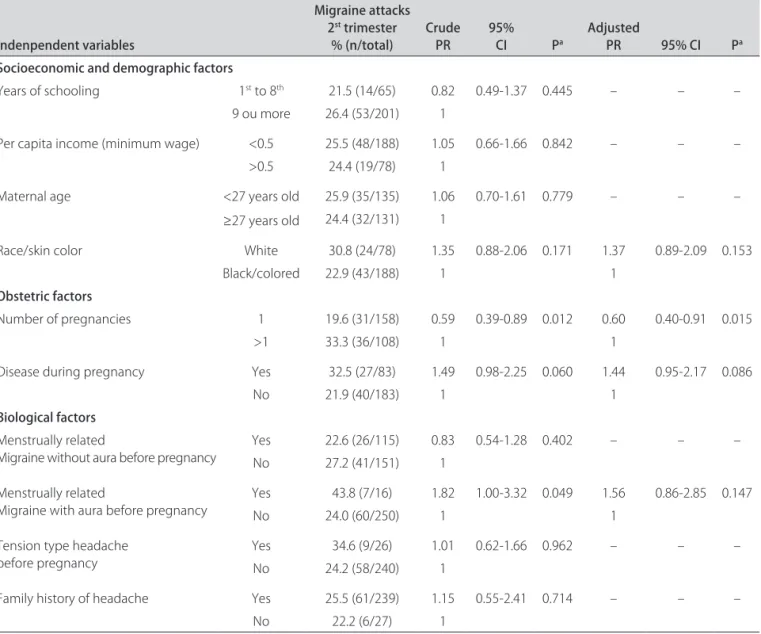The image size is (761, 634).
Task: Click the adjusted P value 0.086
Action: 737,372
